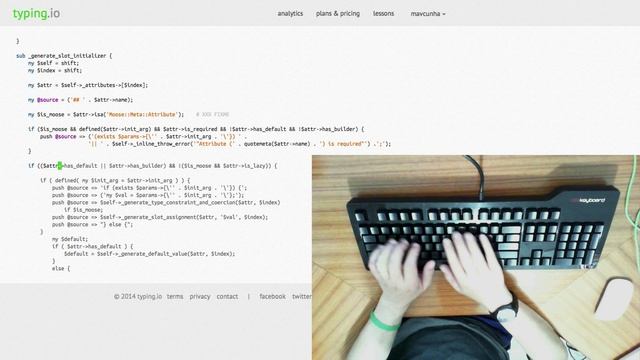Click the keyboard webcam video overlay

pyautogui.click(x=476, y=257)
